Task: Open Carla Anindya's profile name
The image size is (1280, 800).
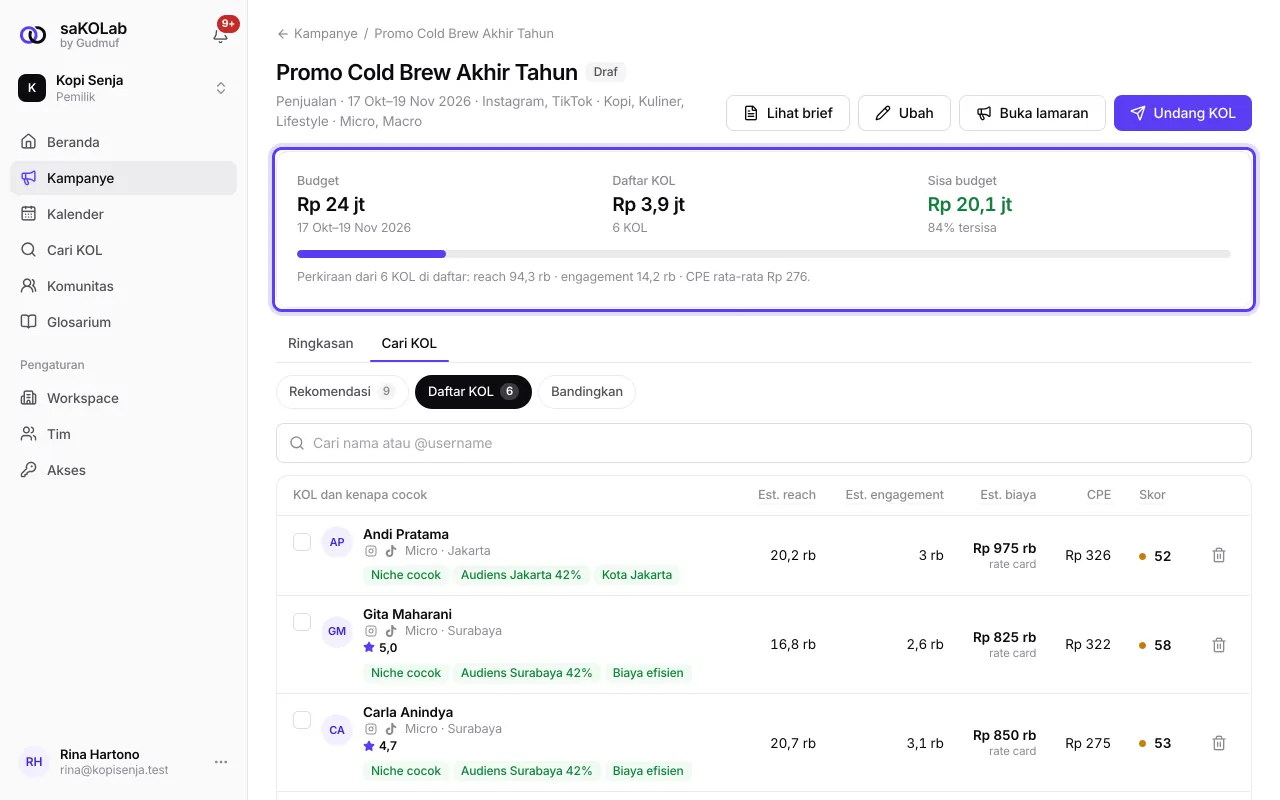Action: point(408,712)
